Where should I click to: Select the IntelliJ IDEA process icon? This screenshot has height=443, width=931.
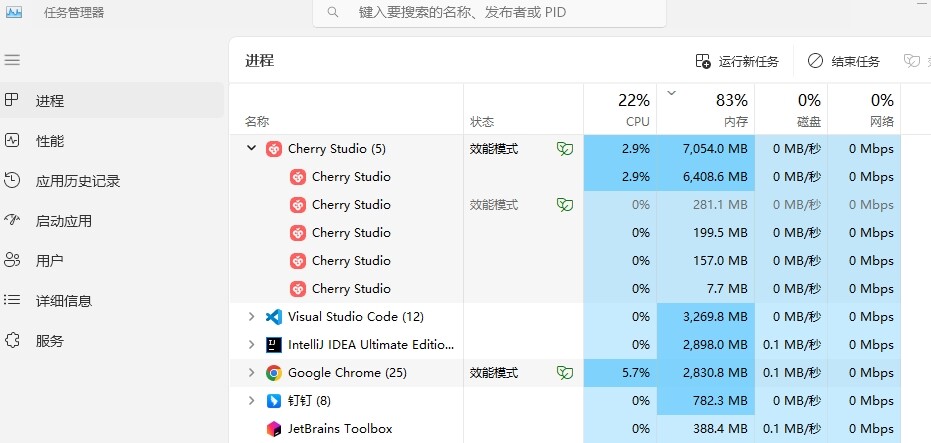[274, 345]
